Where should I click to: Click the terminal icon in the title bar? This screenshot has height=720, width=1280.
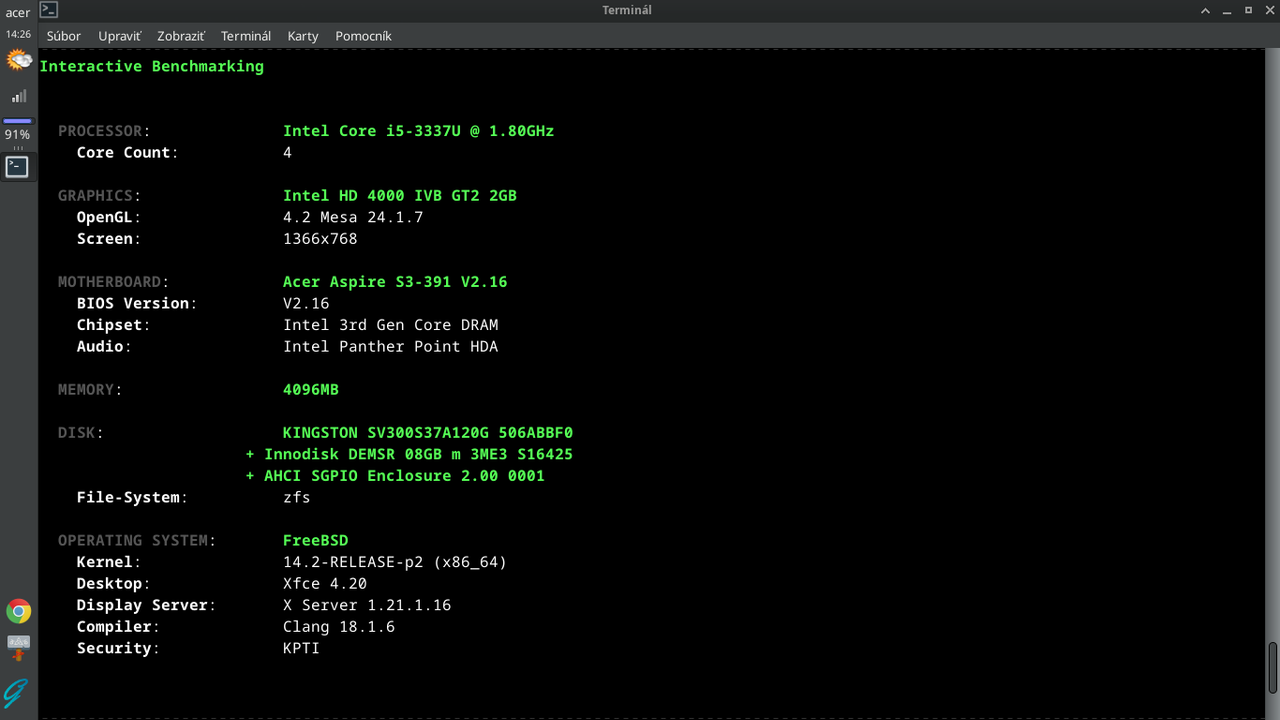click(49, 10)
